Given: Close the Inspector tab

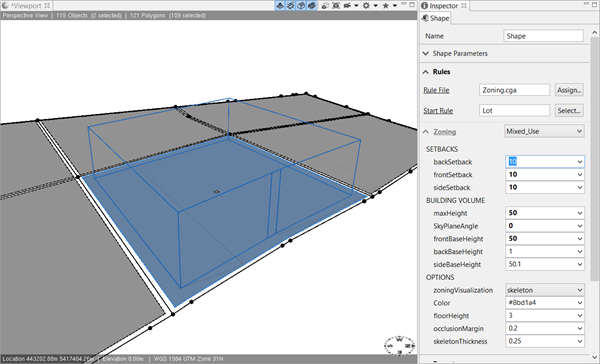Looking at the screenshot, I should (x=464, y=5).
